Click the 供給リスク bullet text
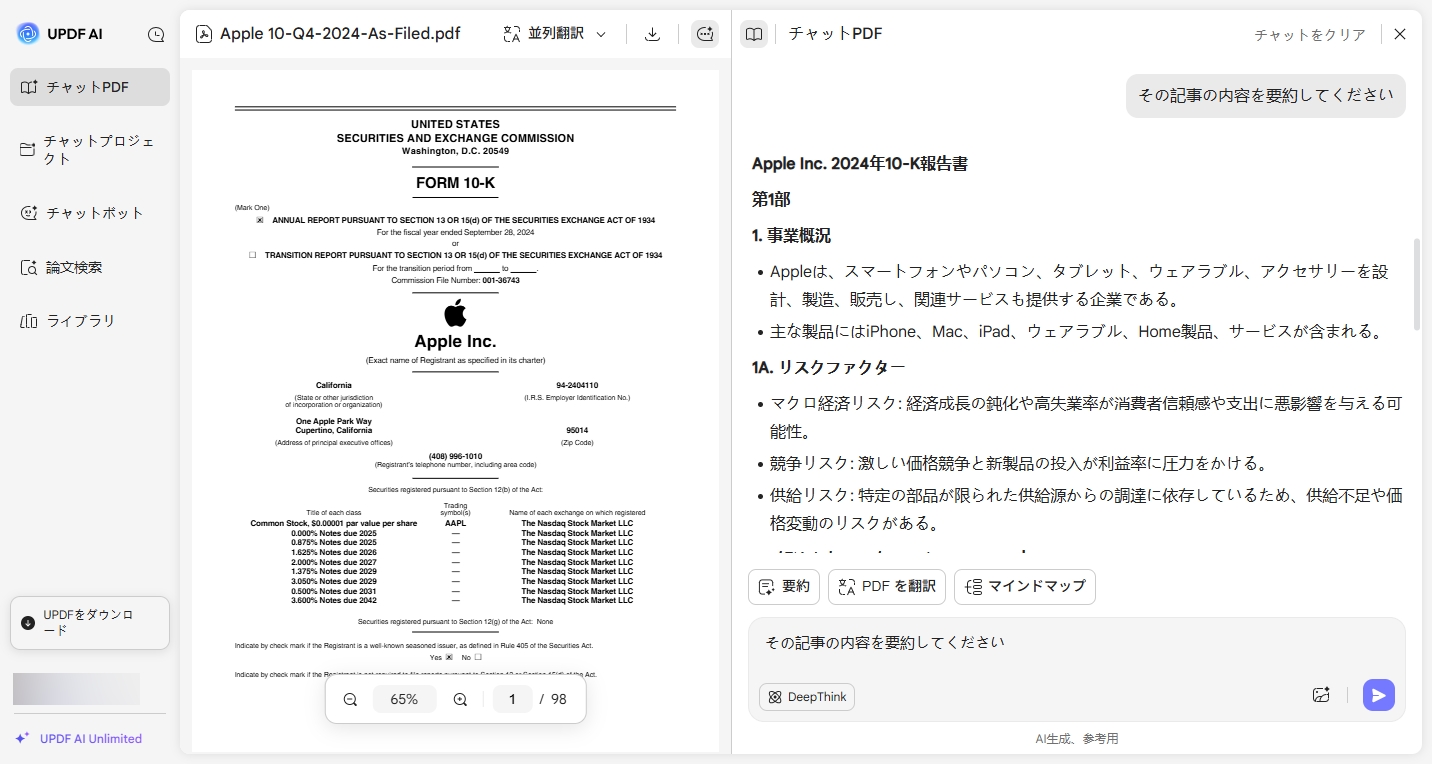Viewport: 1432px width, 764px height. 1086,509
